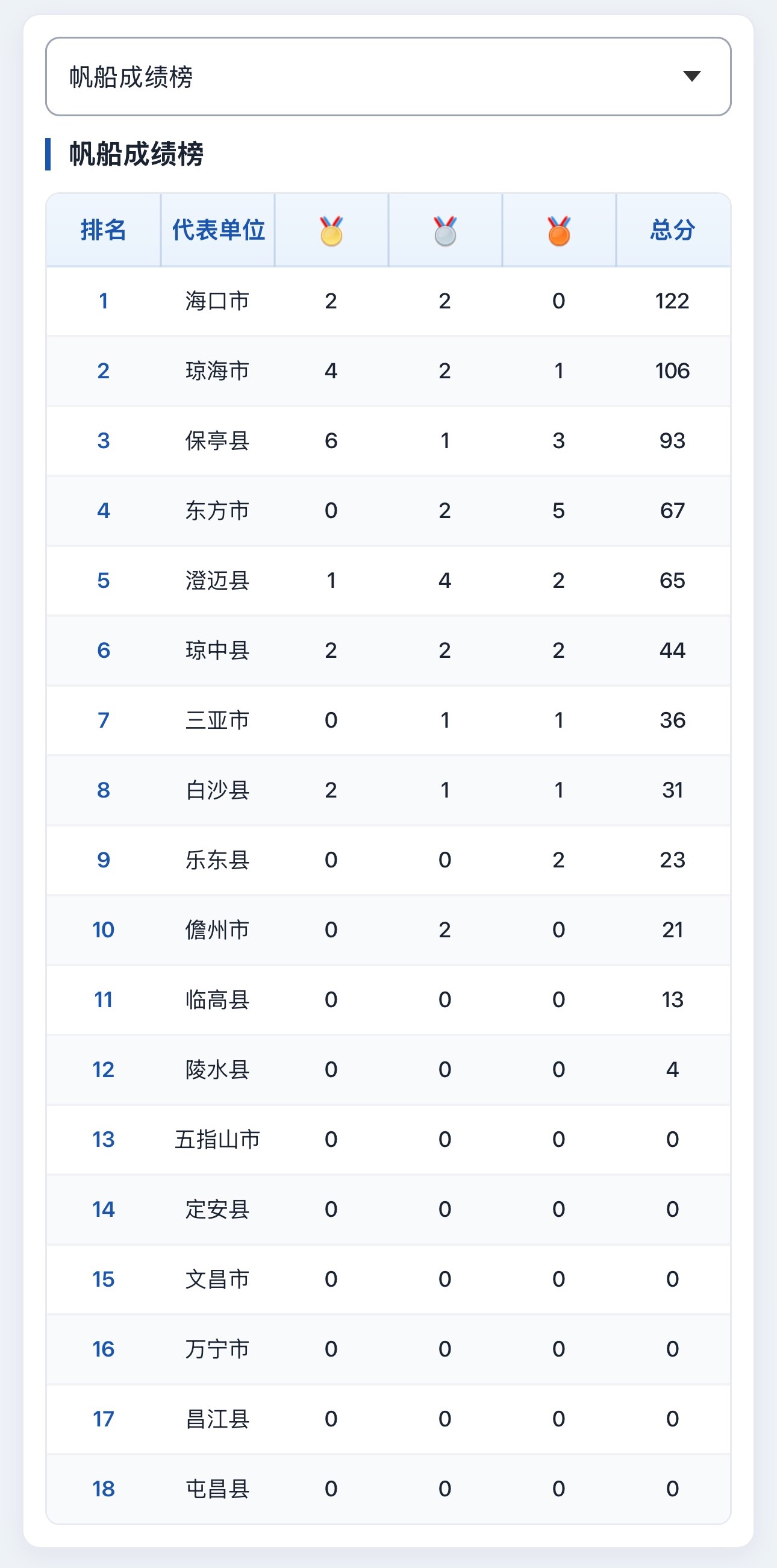This screenshot has height=1568, width=777.
Task: Click the bronze medal column icon
Action: point(559,231)
